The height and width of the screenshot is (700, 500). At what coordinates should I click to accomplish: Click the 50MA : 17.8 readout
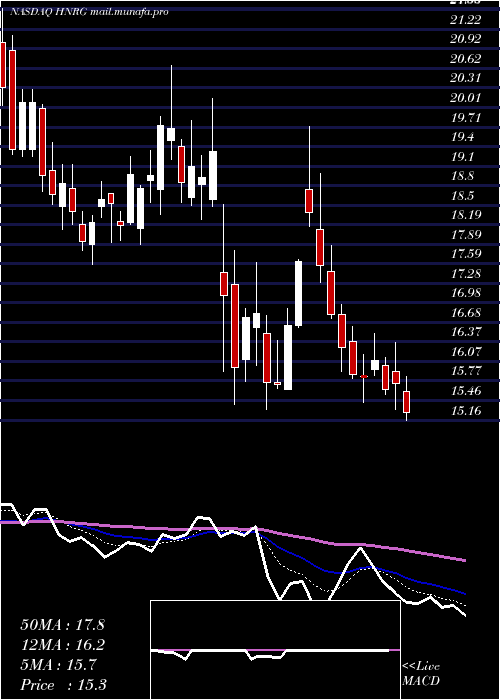(62, 625)
